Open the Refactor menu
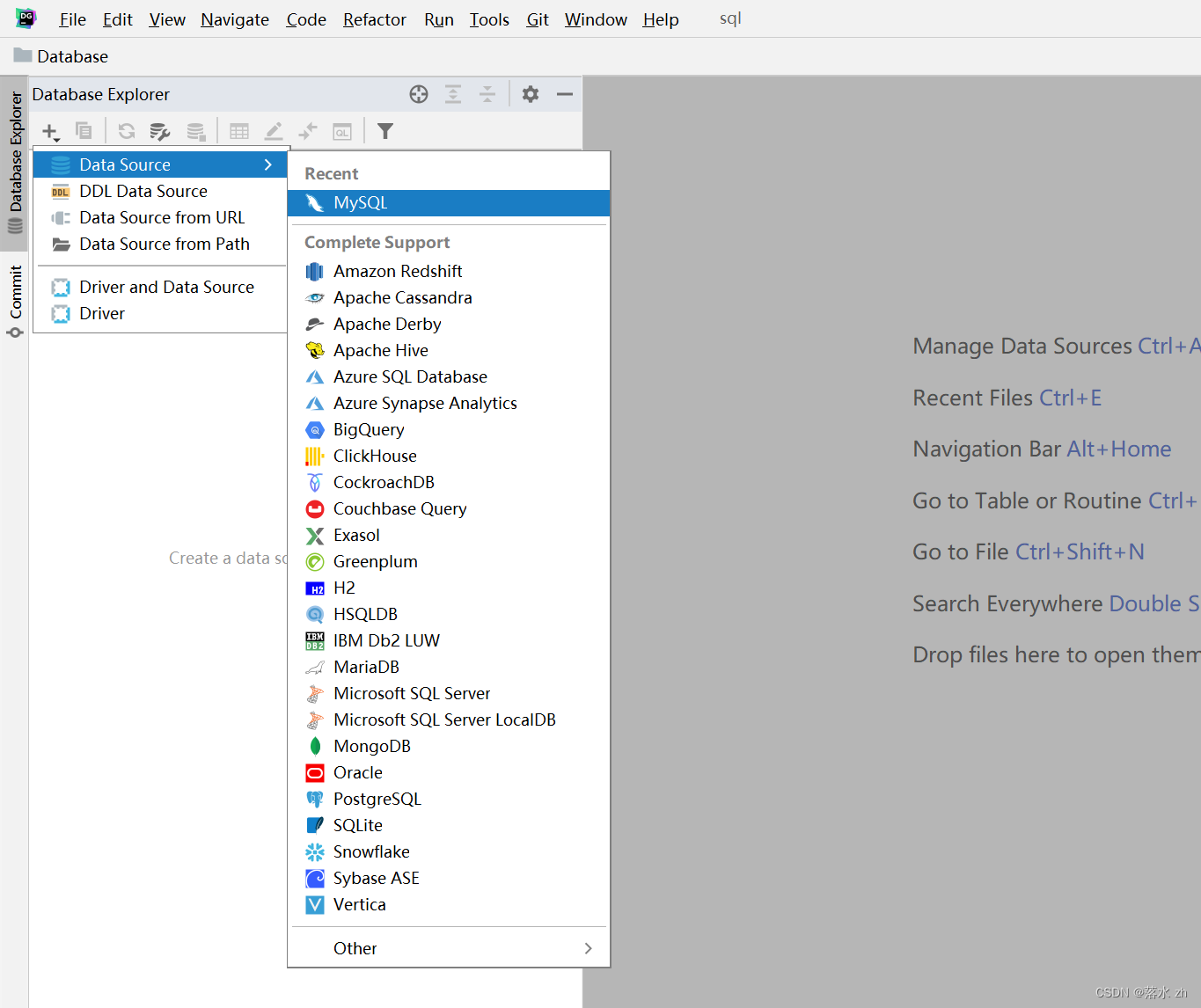 click(x=374, y=19)
